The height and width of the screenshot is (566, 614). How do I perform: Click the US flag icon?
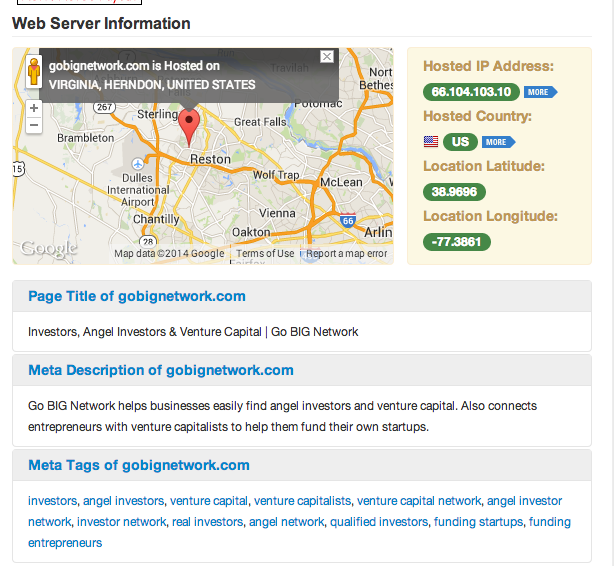click(431, 141)
